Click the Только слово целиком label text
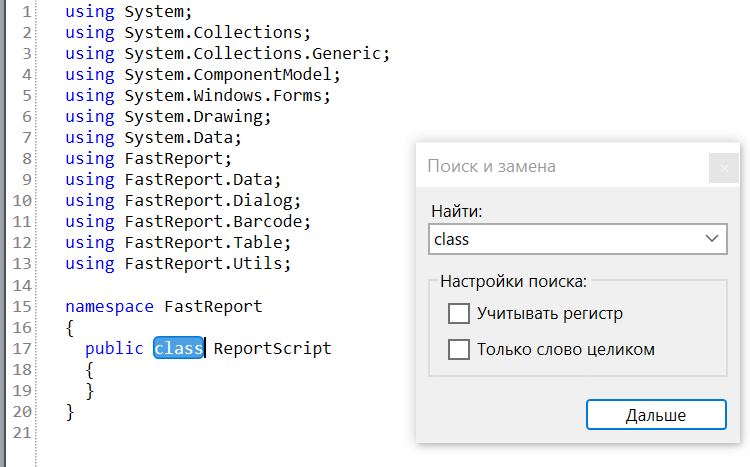750x467 pixels. (565, 349)
